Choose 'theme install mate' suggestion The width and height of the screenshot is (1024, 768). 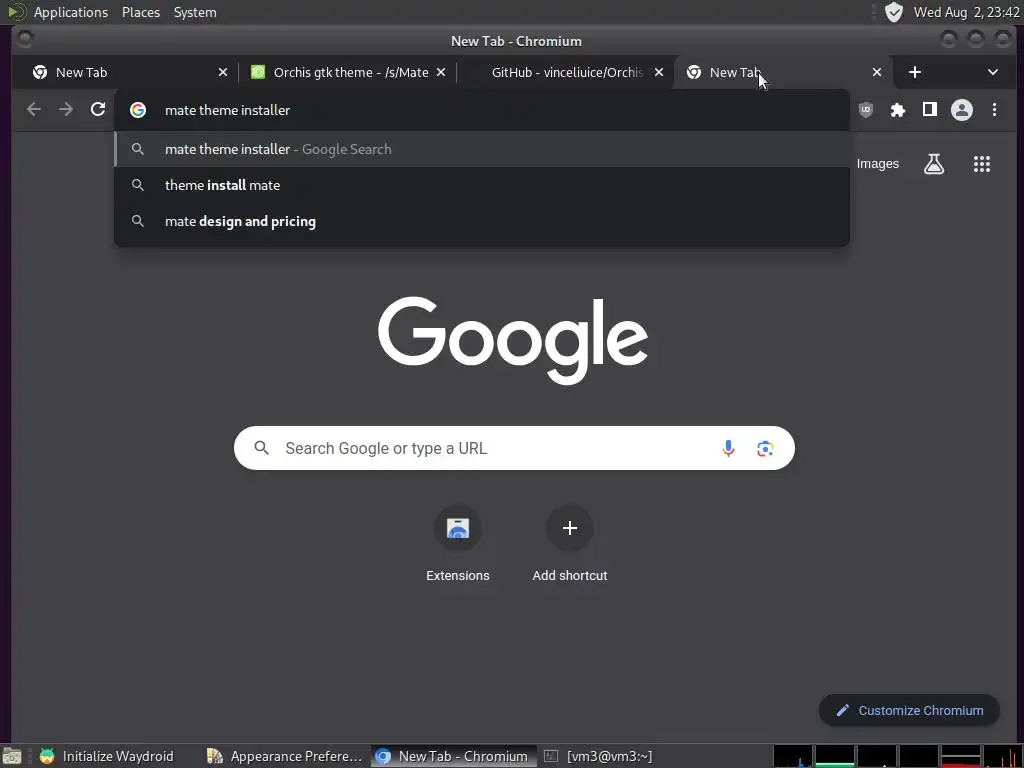pyautogui.click(x=482, y=185)
